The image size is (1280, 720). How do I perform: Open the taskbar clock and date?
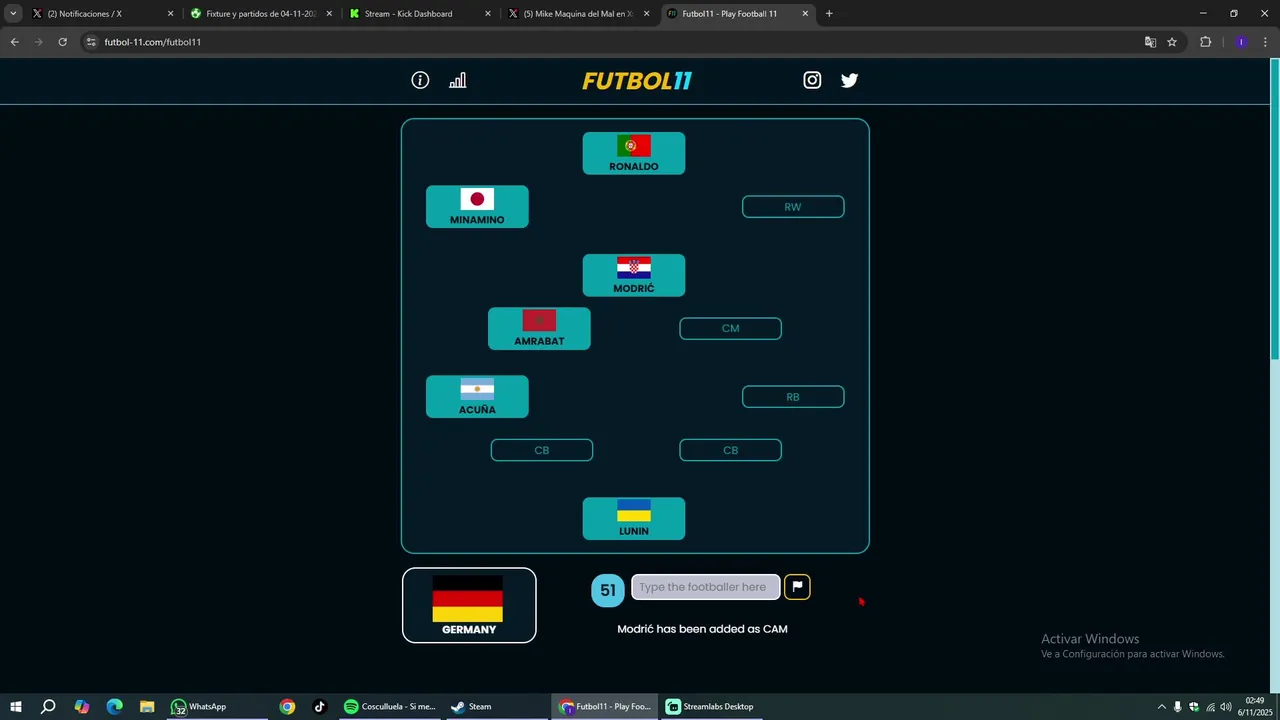coord(1256,707)
